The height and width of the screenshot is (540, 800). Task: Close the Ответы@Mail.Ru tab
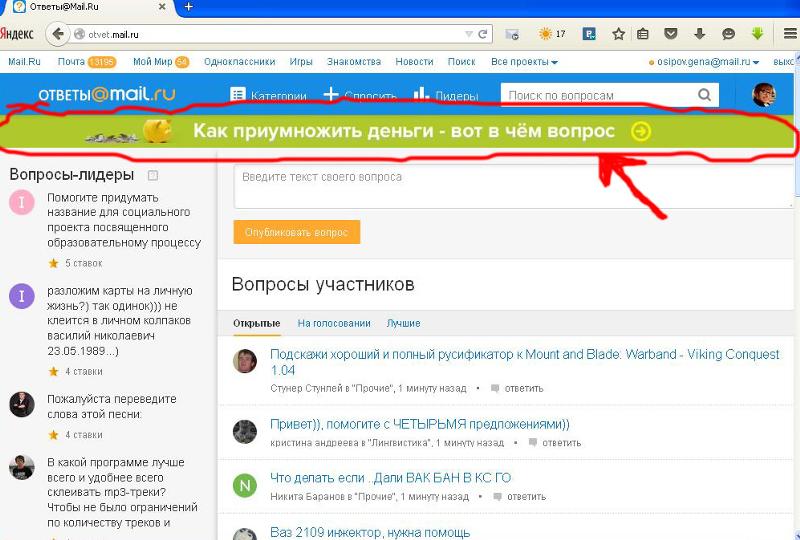162,7
